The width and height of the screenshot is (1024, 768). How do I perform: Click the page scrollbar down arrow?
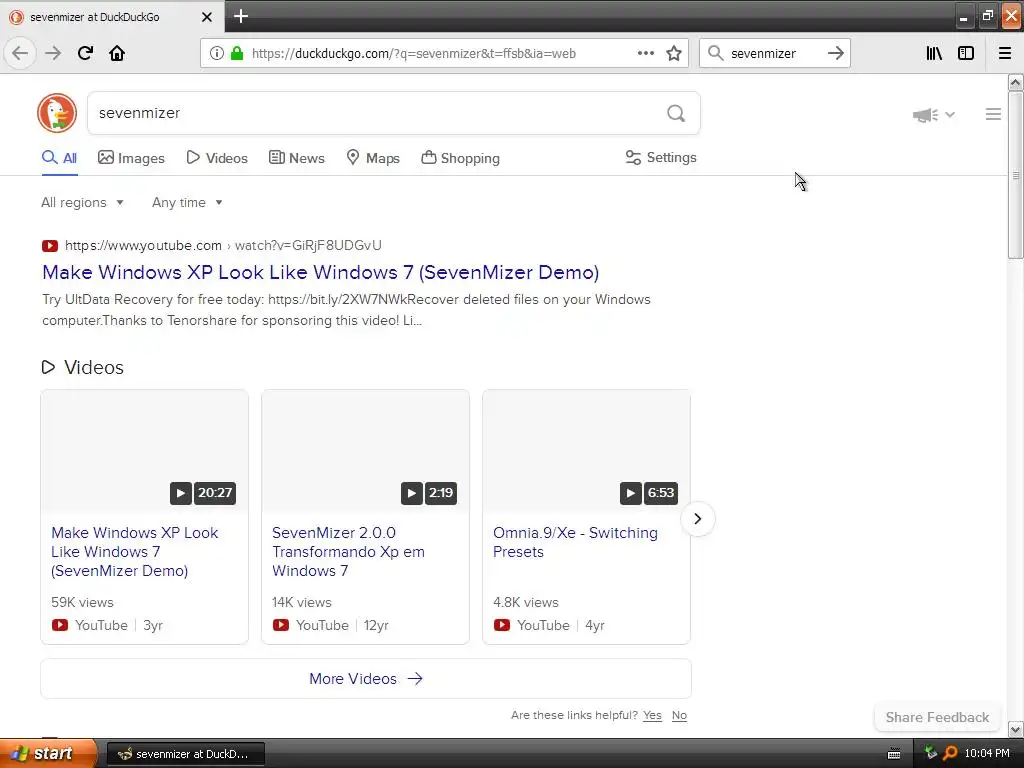1015,729
